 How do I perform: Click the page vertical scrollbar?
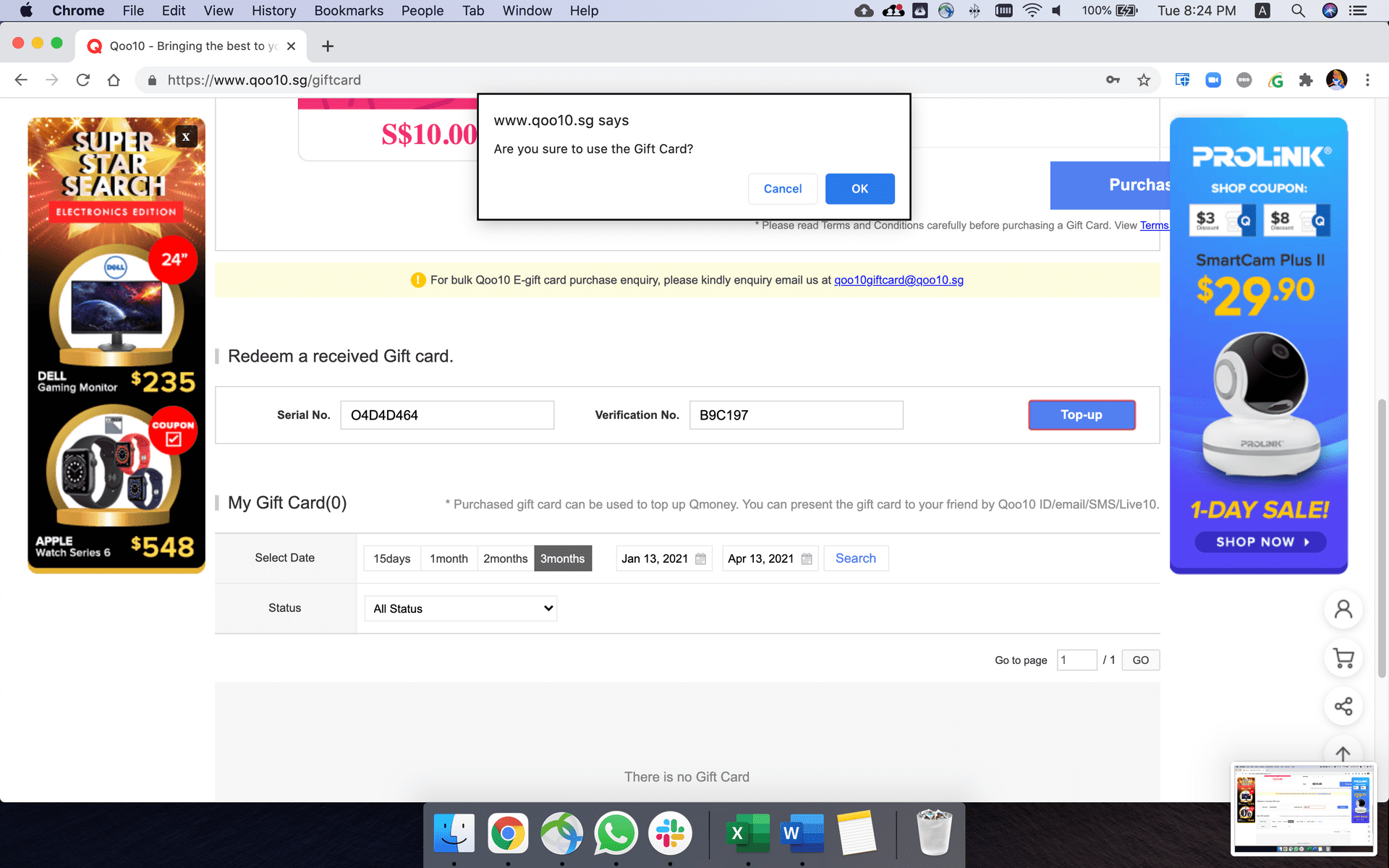[x=1382, y=538]
